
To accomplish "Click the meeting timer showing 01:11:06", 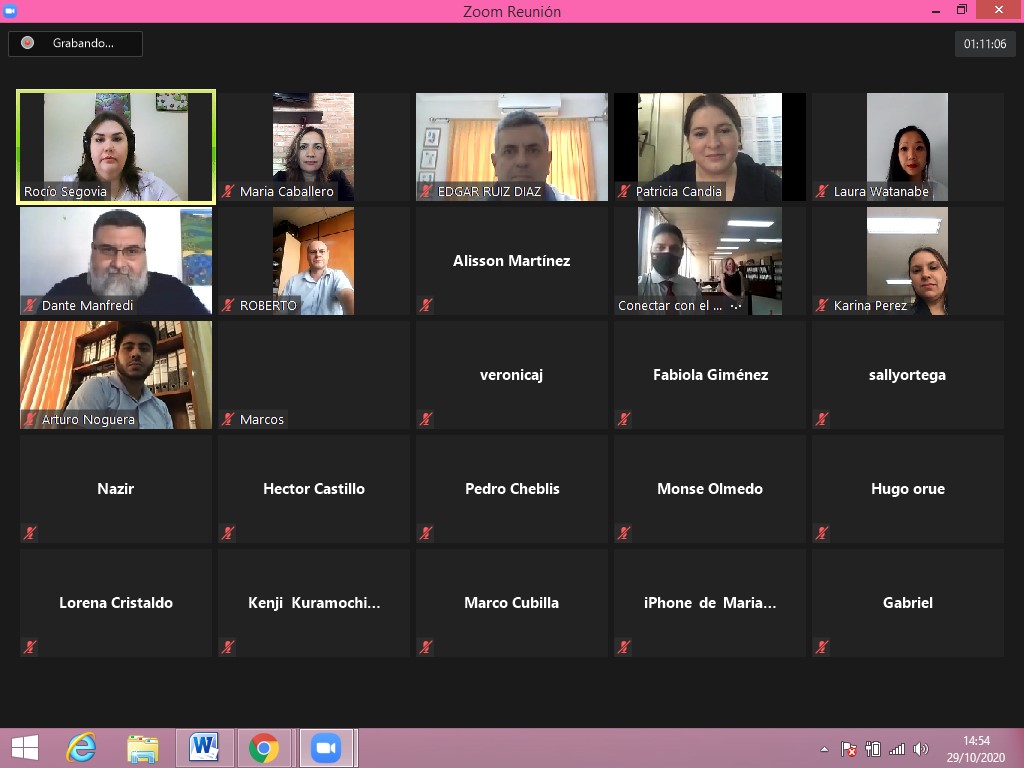I will (x=985, y=44).
